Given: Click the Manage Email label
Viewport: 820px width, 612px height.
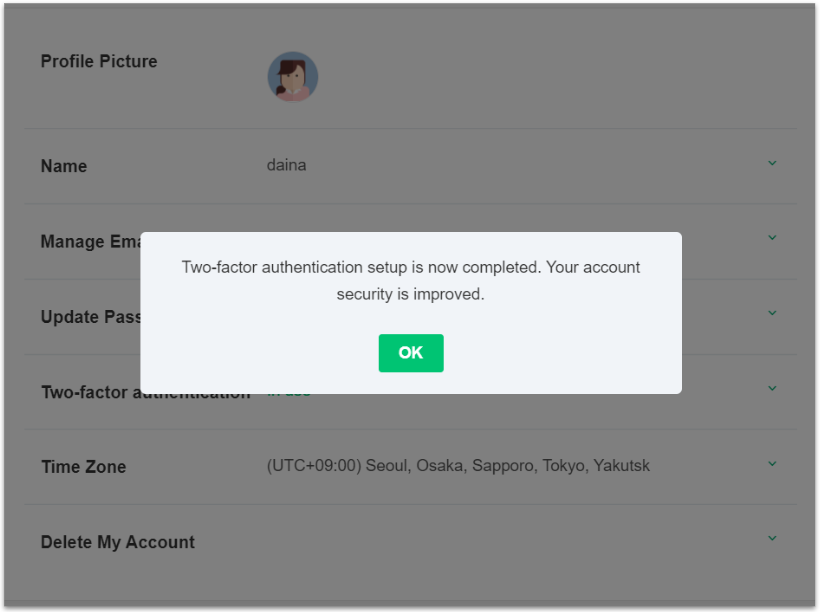Looking at the screenshot, I should tap(90, 242).
